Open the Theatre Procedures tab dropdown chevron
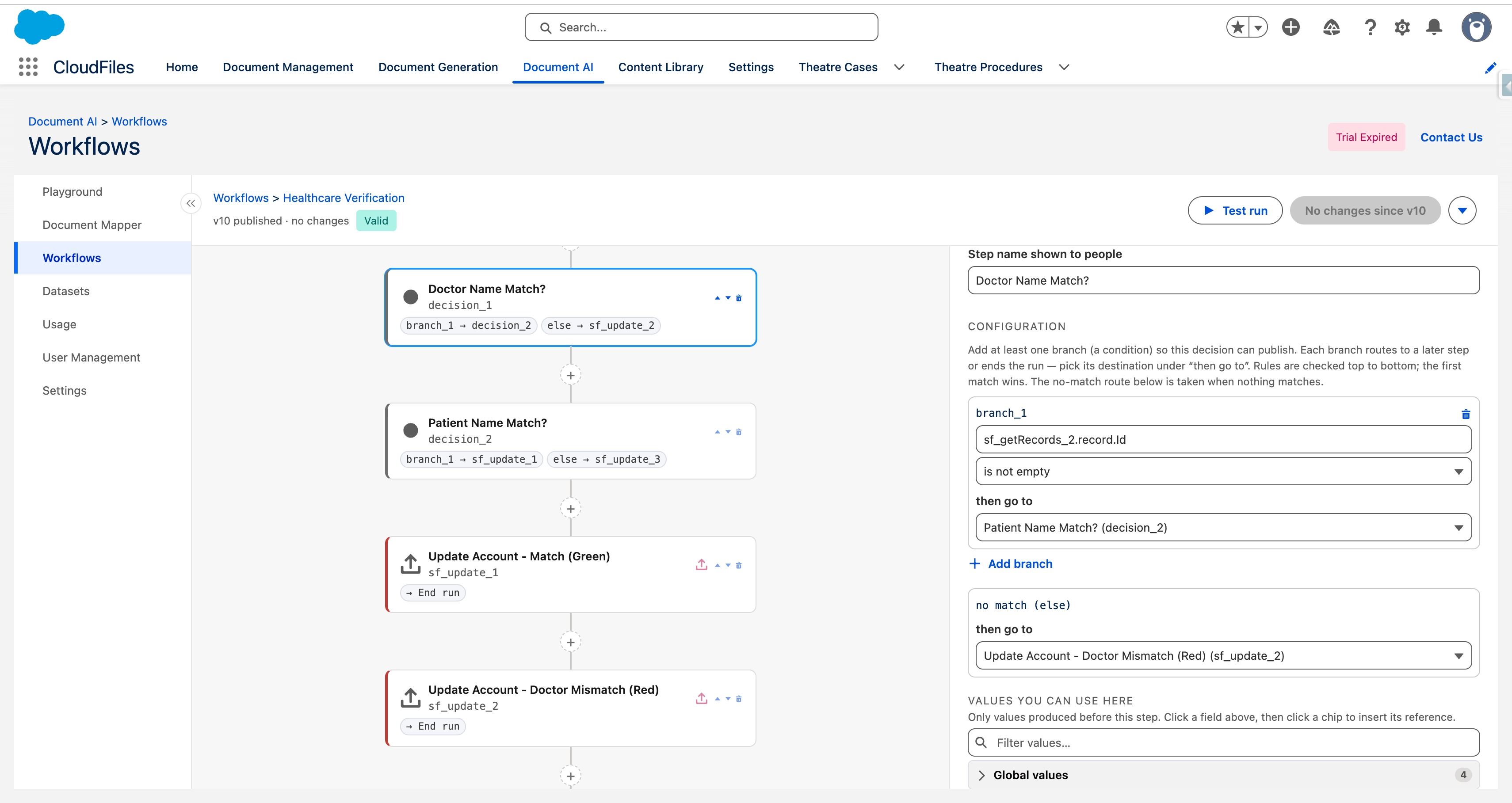This screenshot has height=803, width=1512. pyautogui.click(x=1064, y=68)
